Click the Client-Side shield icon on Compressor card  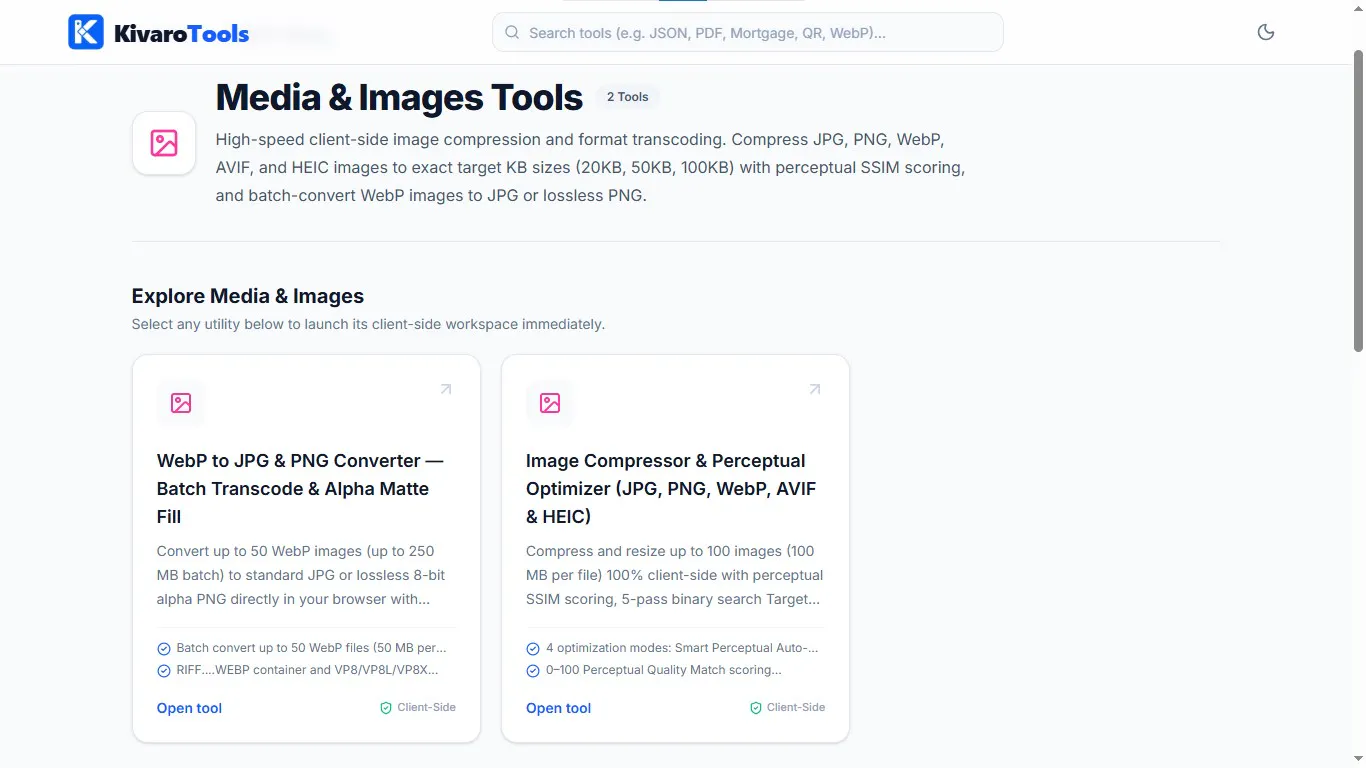coord(756,708)
